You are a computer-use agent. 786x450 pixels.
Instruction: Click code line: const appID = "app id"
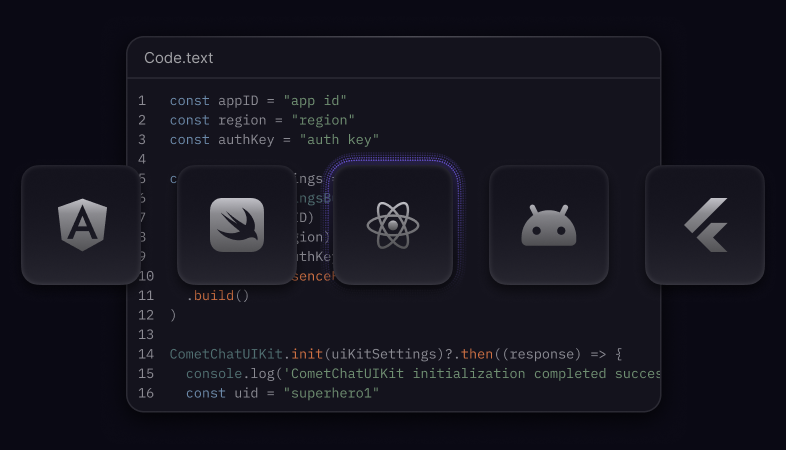(258, 101)
